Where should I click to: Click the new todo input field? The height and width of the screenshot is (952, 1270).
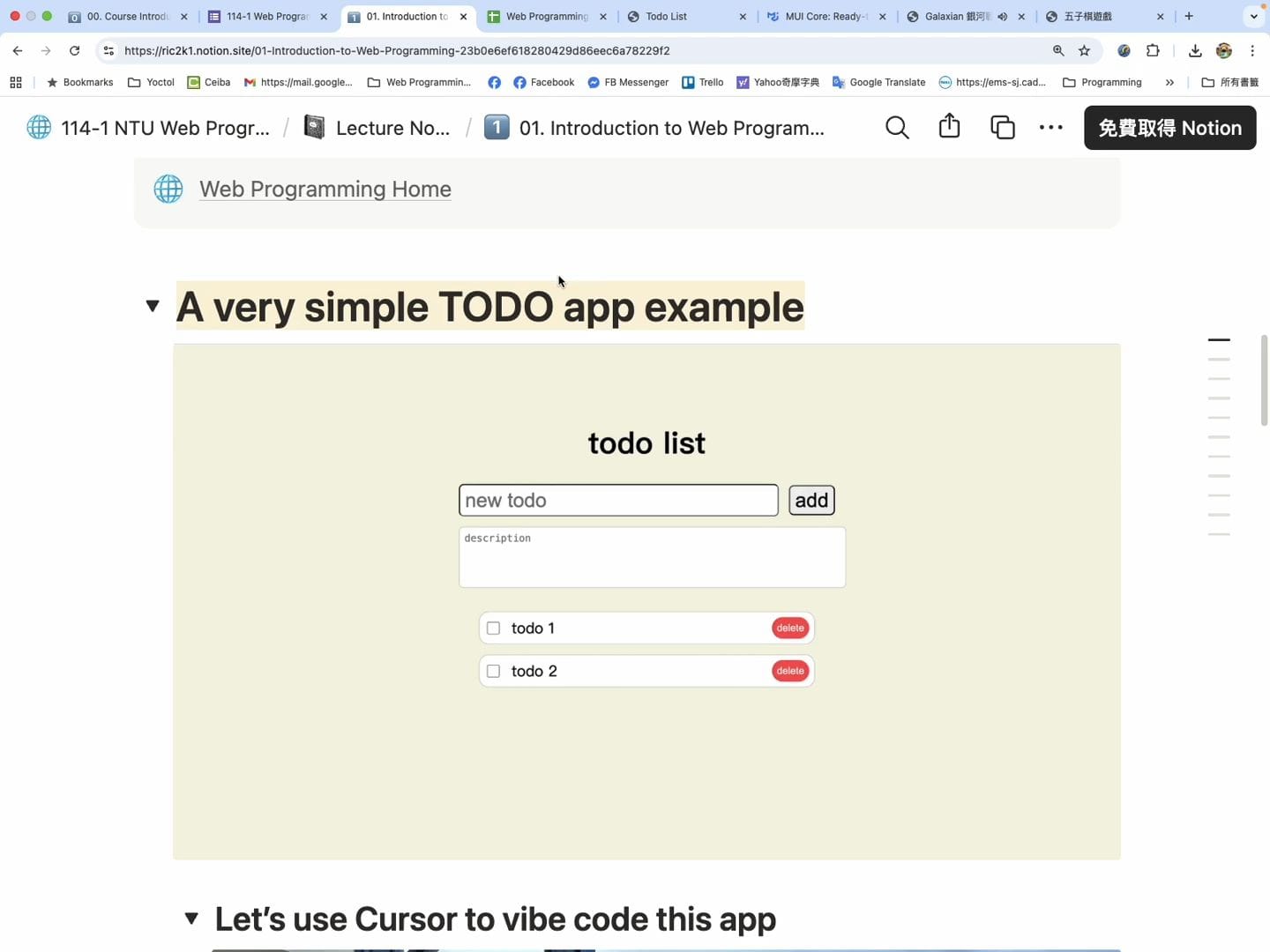tap(618, 501)
